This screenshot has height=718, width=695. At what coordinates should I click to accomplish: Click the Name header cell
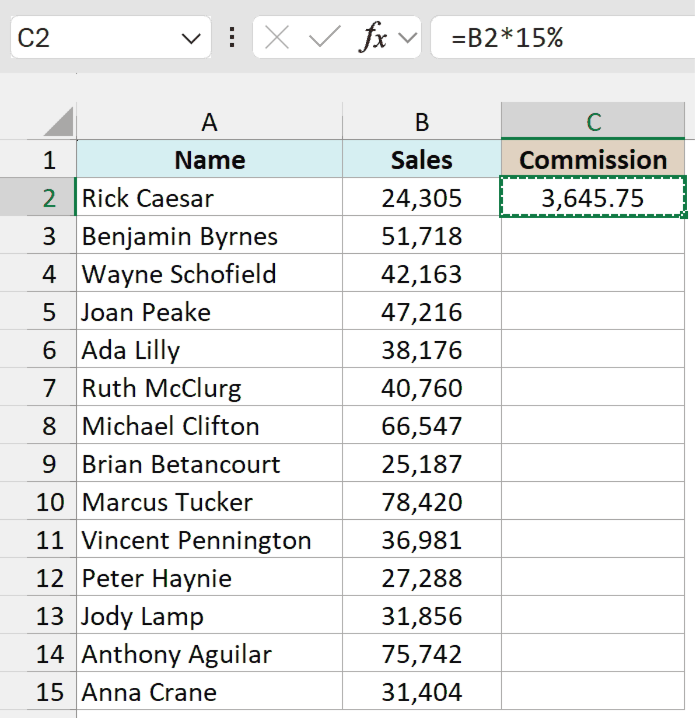click(x=210, y=159)
